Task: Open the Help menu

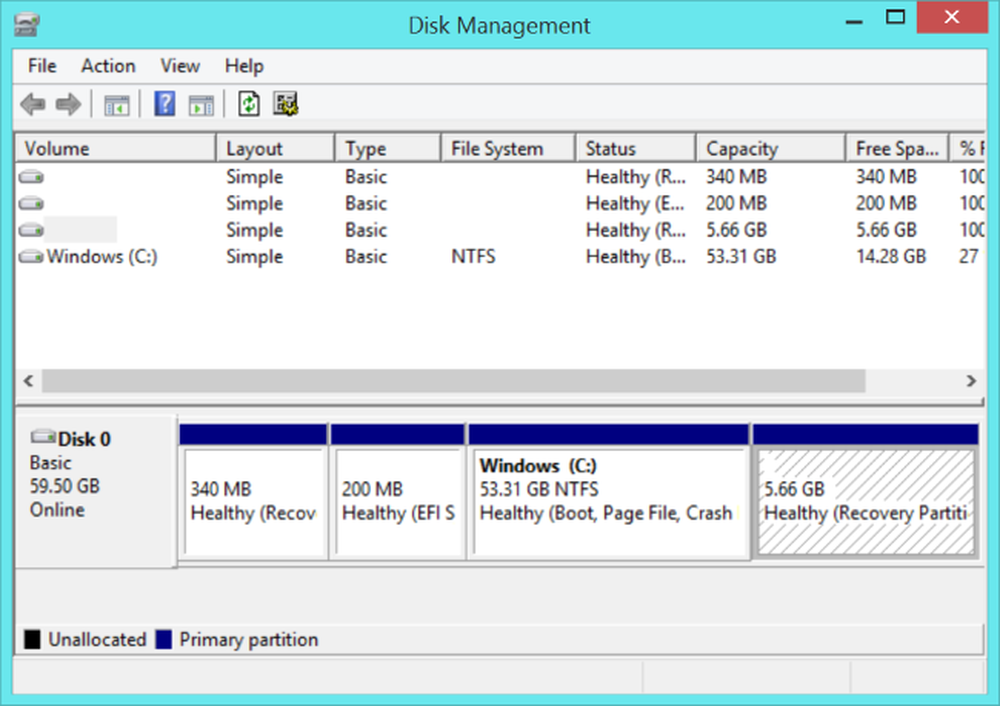Action: tap(244, 66)
